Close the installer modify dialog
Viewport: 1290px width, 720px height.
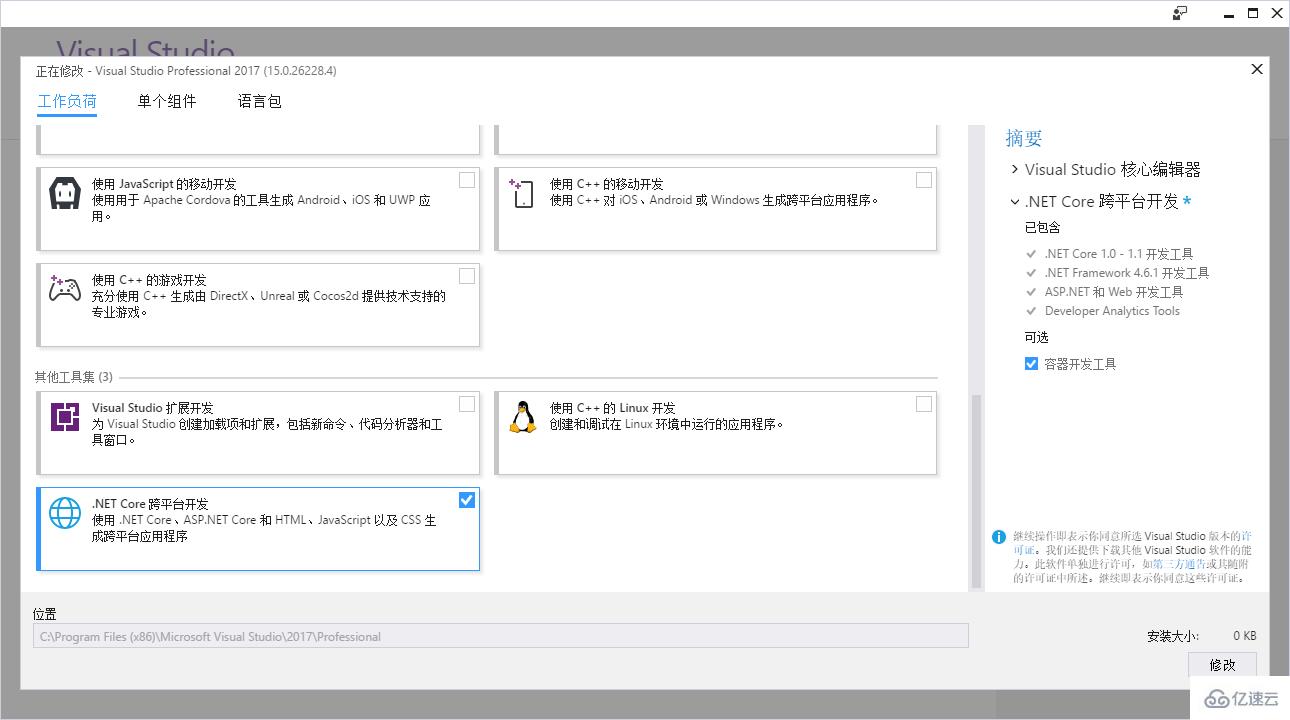[1257, 69]
